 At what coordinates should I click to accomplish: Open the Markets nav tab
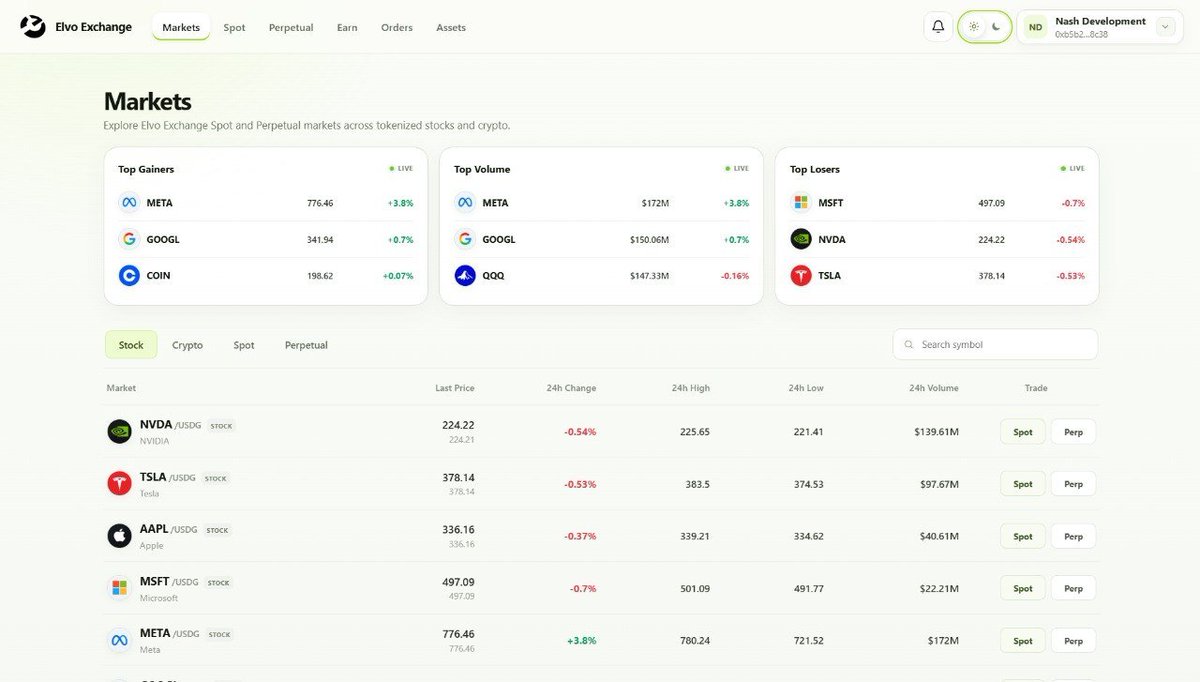pos(181,28)
